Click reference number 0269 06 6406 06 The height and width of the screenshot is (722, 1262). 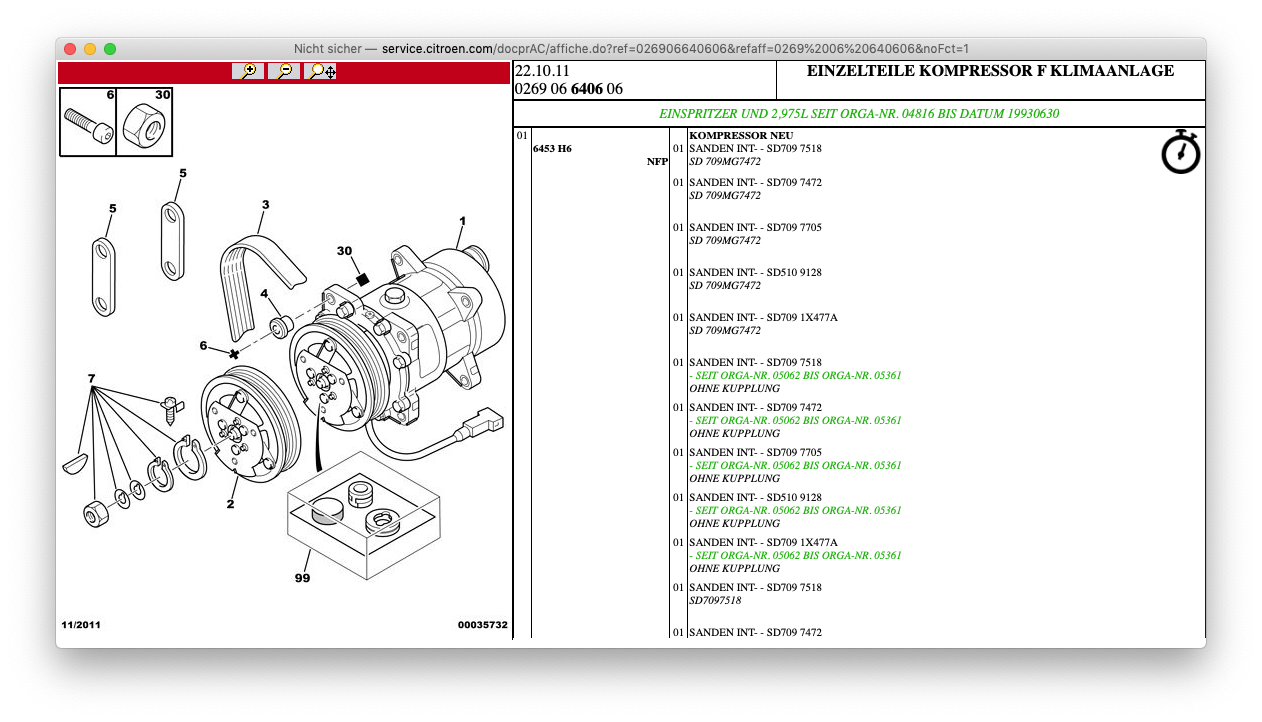569,88
